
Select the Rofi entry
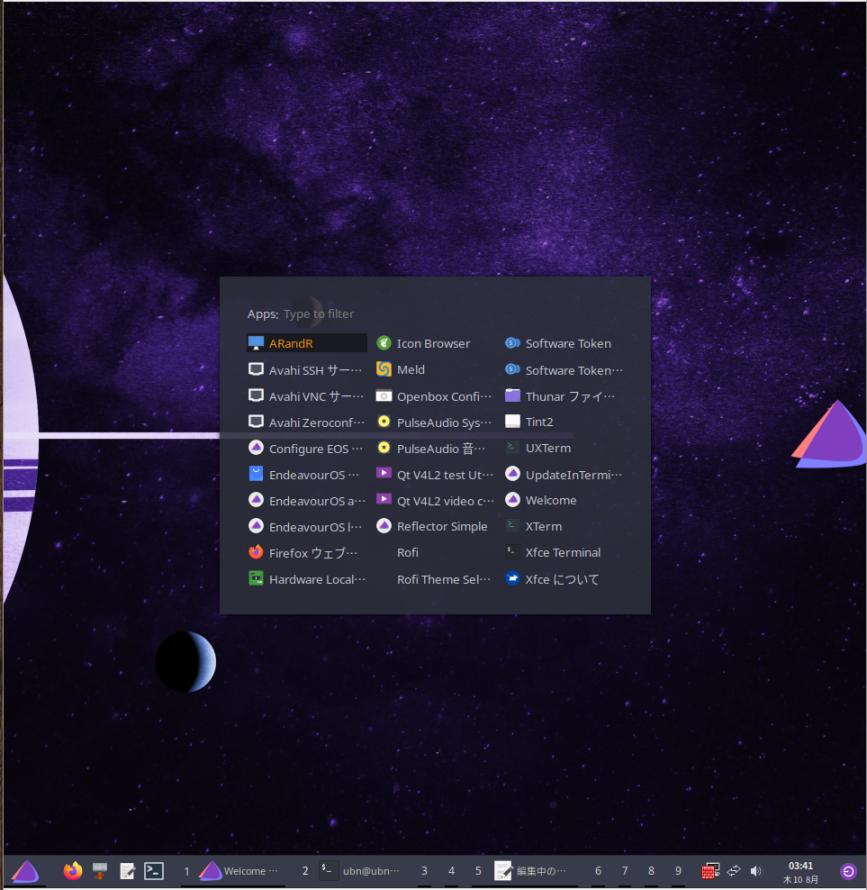[x=435, y=552]
